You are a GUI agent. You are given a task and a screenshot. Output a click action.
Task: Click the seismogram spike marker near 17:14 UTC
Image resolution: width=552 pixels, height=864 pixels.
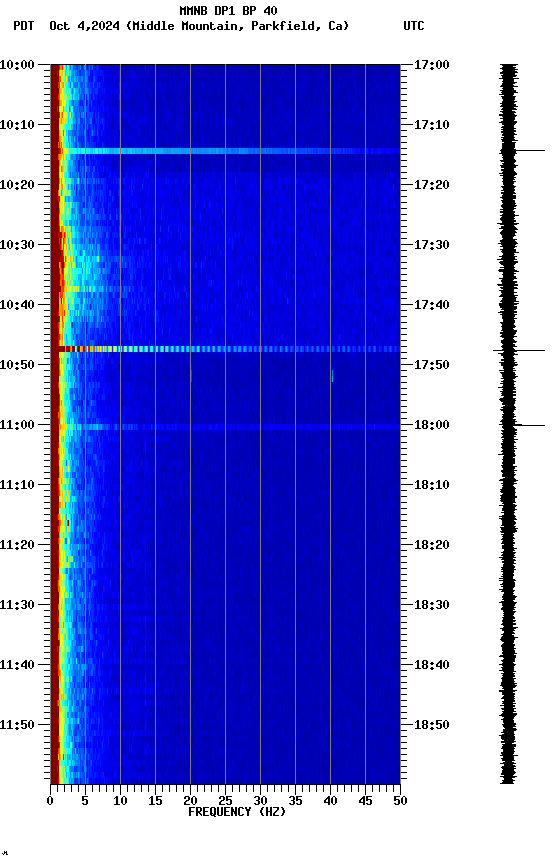(x=530, y=150)
